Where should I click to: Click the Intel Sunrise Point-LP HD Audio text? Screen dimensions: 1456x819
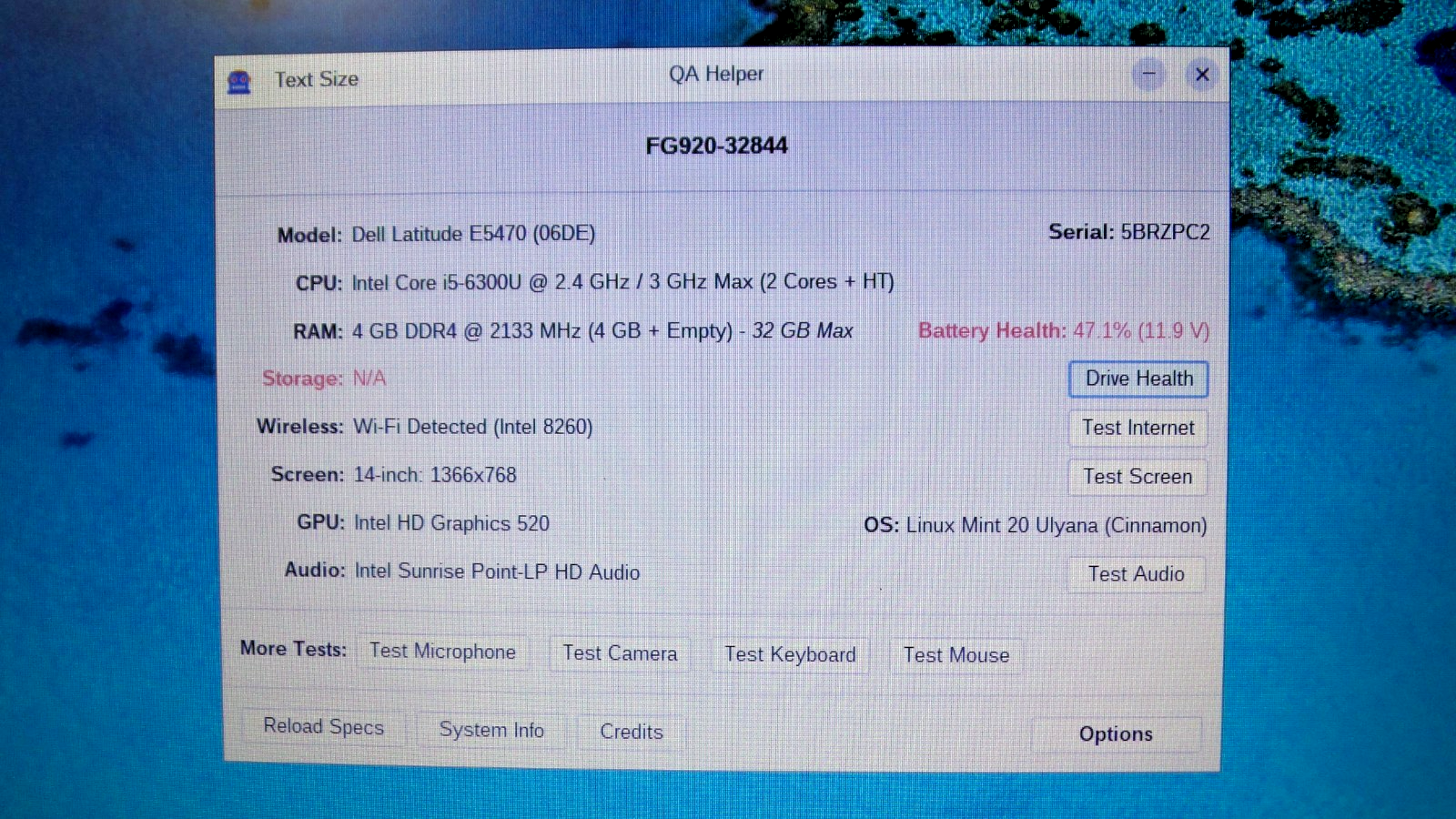pos(497,571)
